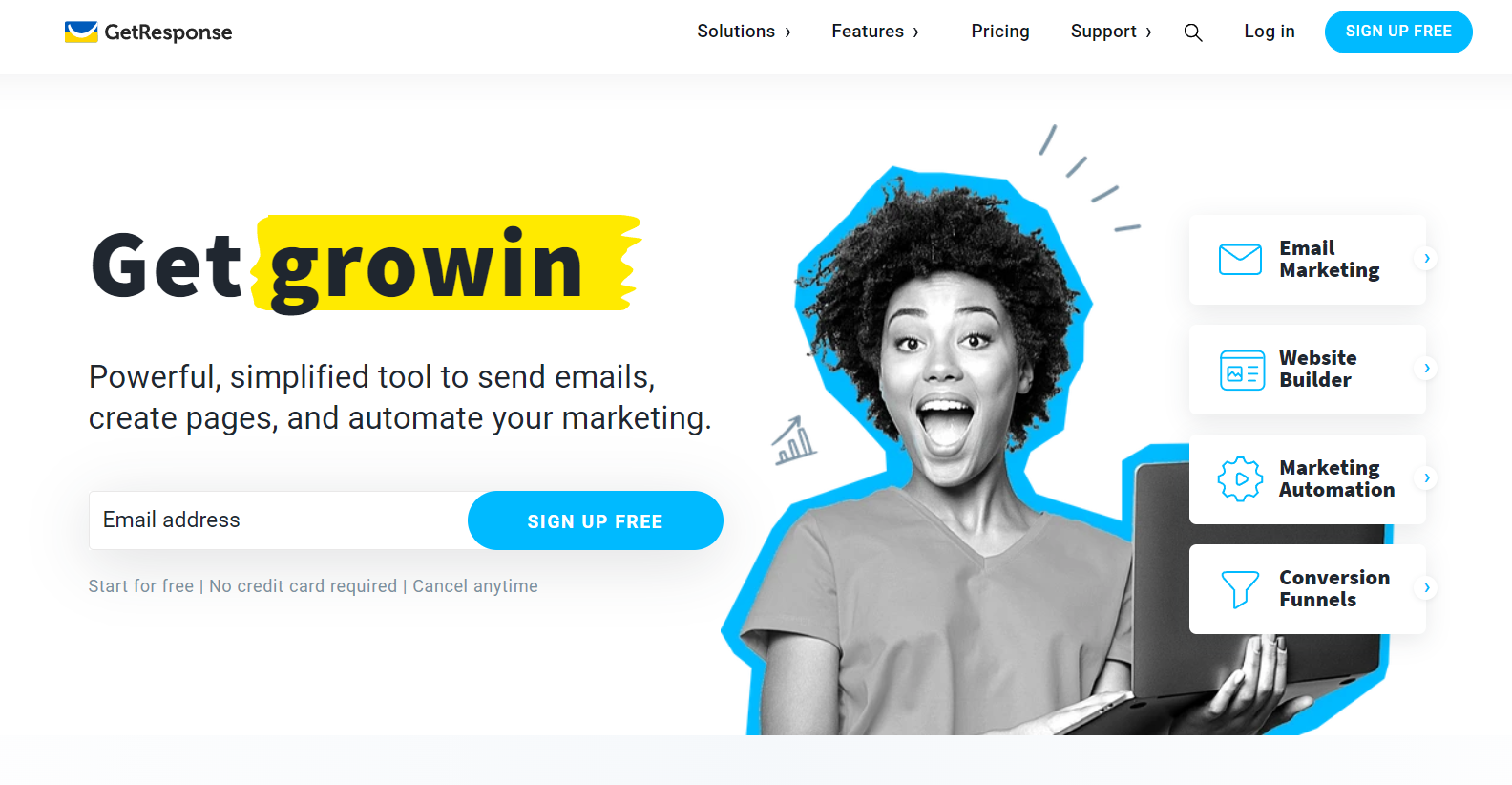
Task: Click the Email Marketing envelope icon
Action: 1241,260
